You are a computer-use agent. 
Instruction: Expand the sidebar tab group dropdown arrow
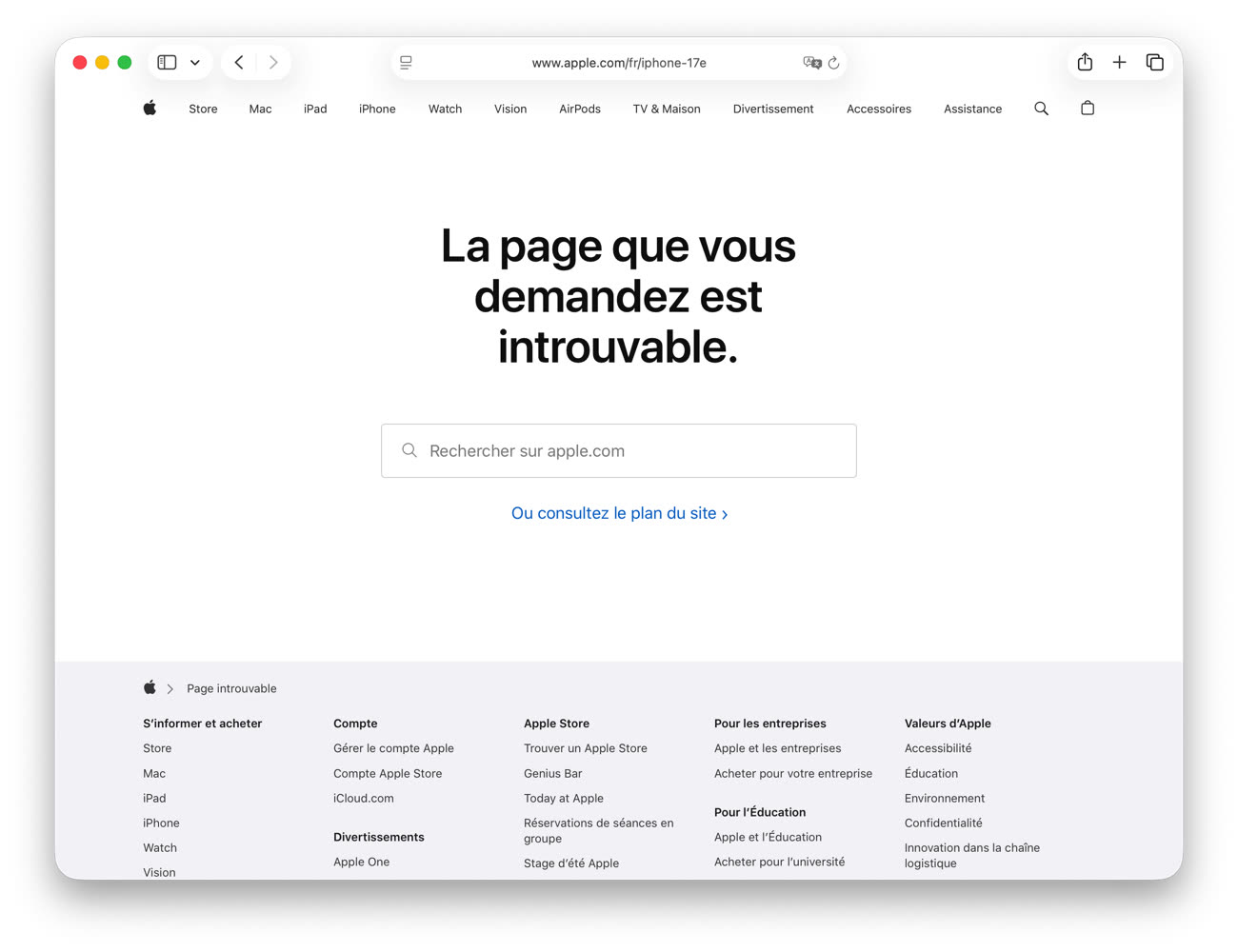tap(195, 63)
